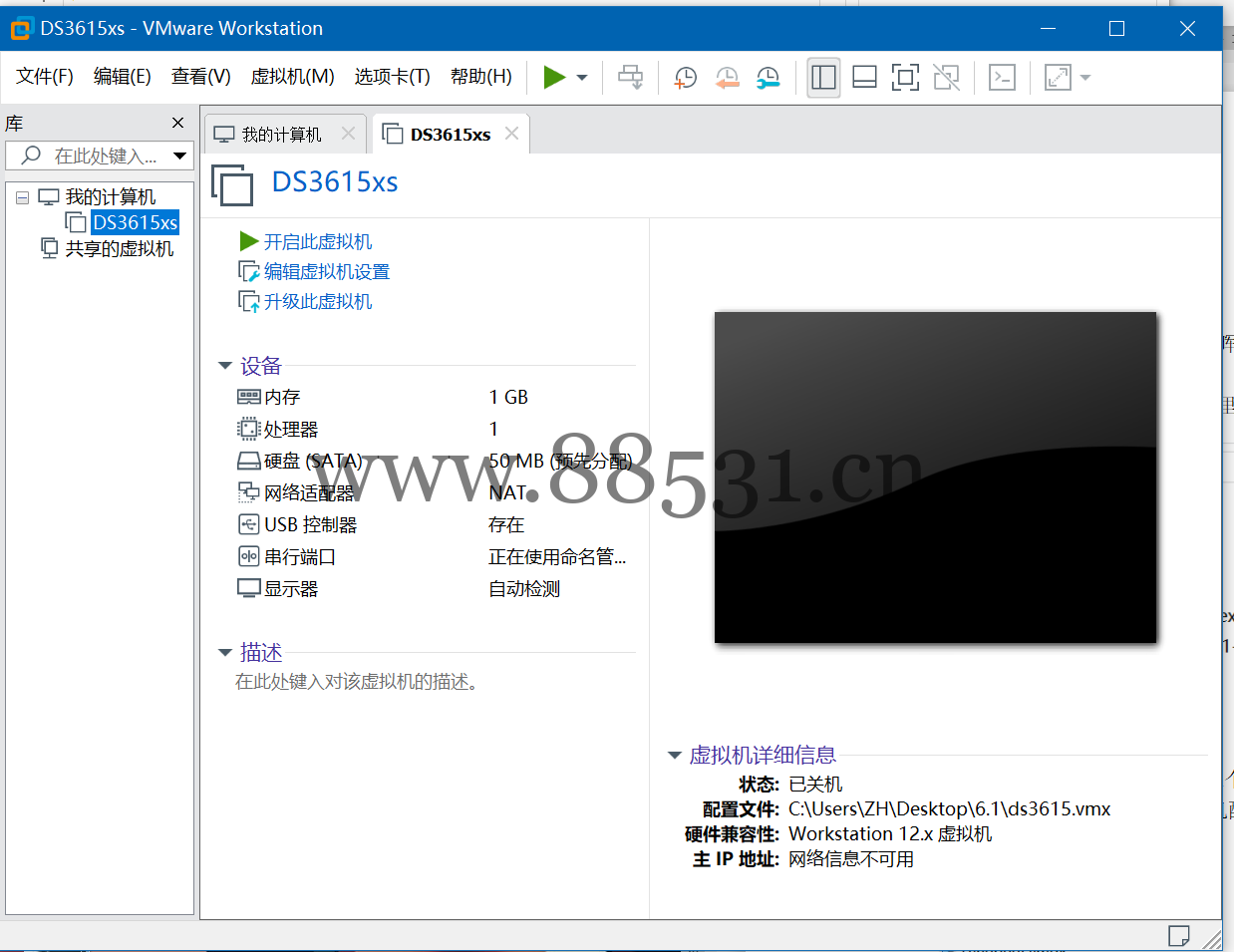
Task: Switch to the DS3615xs tab
Action: [x=451, y=135]
